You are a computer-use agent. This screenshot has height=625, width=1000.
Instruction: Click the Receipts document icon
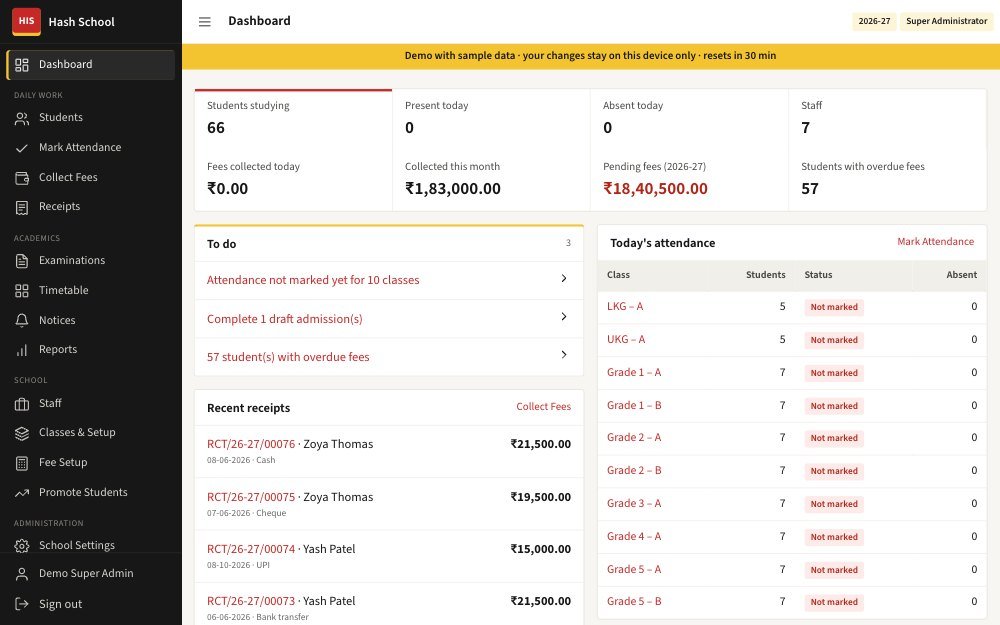pyautogui.click(x=22, y=207)
